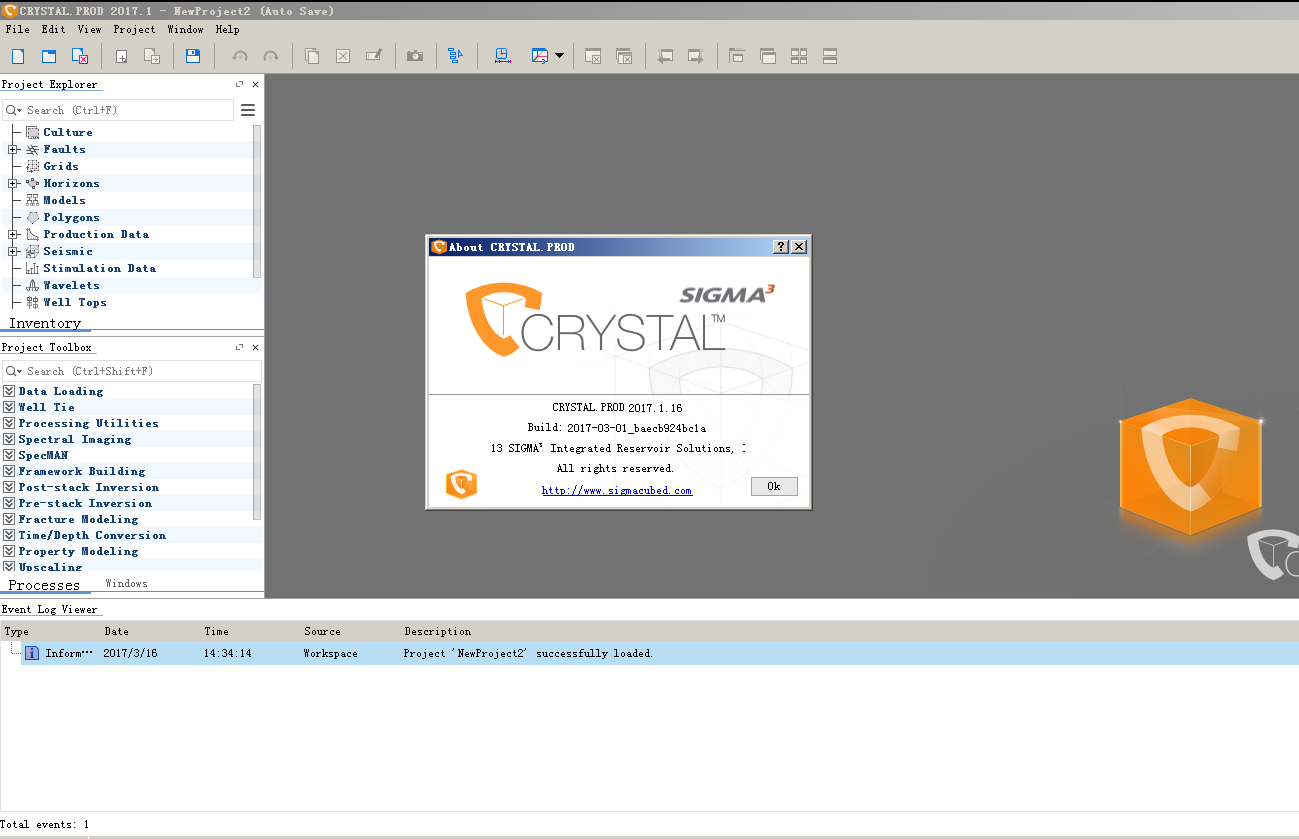Click the Copy pages icon in toolbar

pyautogui.click(x=312, y=56)
